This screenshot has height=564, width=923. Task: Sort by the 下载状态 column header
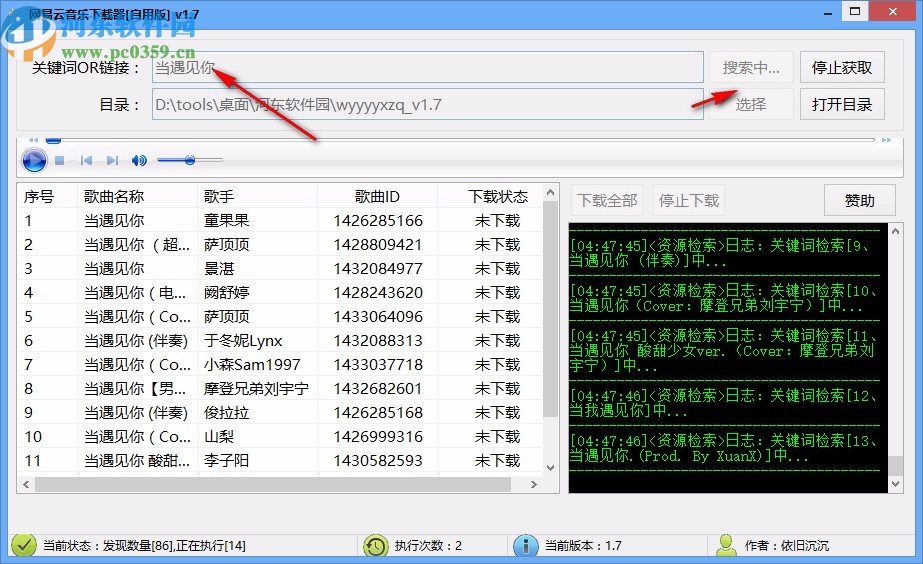click(x=490, y=196)
